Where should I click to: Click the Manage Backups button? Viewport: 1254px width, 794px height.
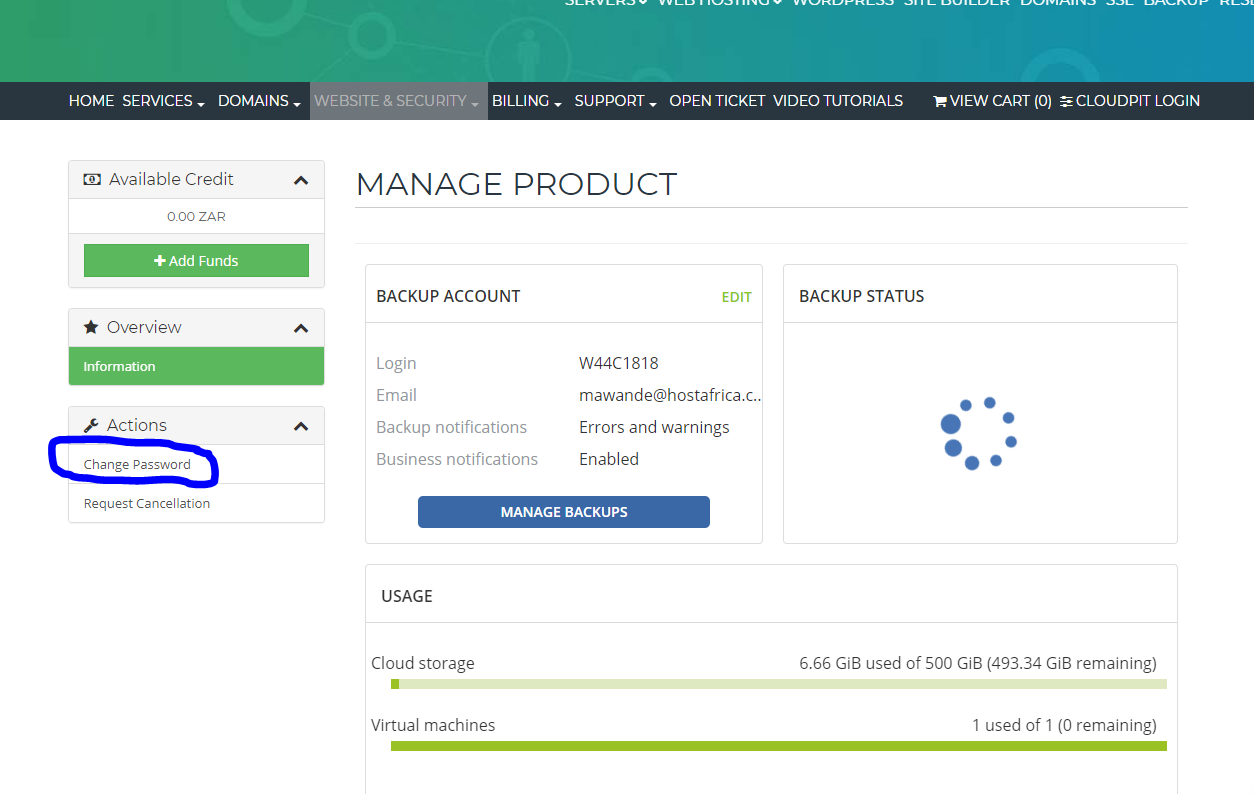pyautogui.click(x=564, y=512)
